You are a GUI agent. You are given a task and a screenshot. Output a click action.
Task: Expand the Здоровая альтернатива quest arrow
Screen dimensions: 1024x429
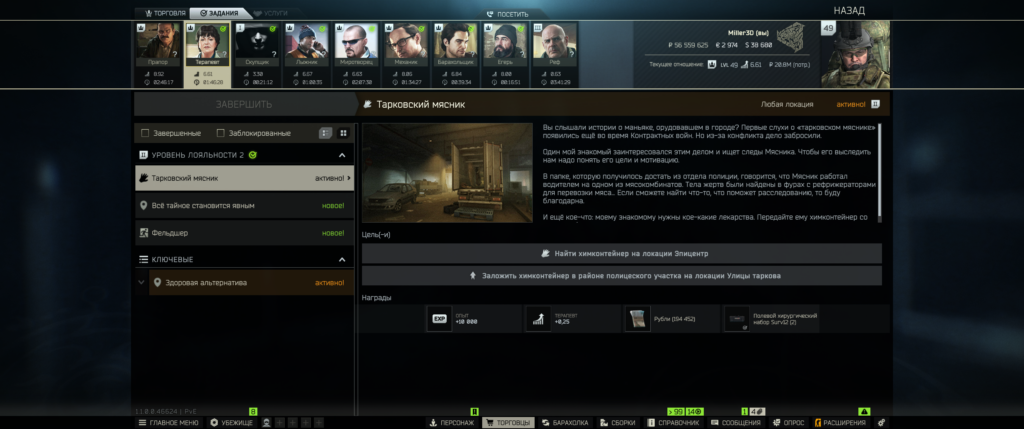point(142,283)
